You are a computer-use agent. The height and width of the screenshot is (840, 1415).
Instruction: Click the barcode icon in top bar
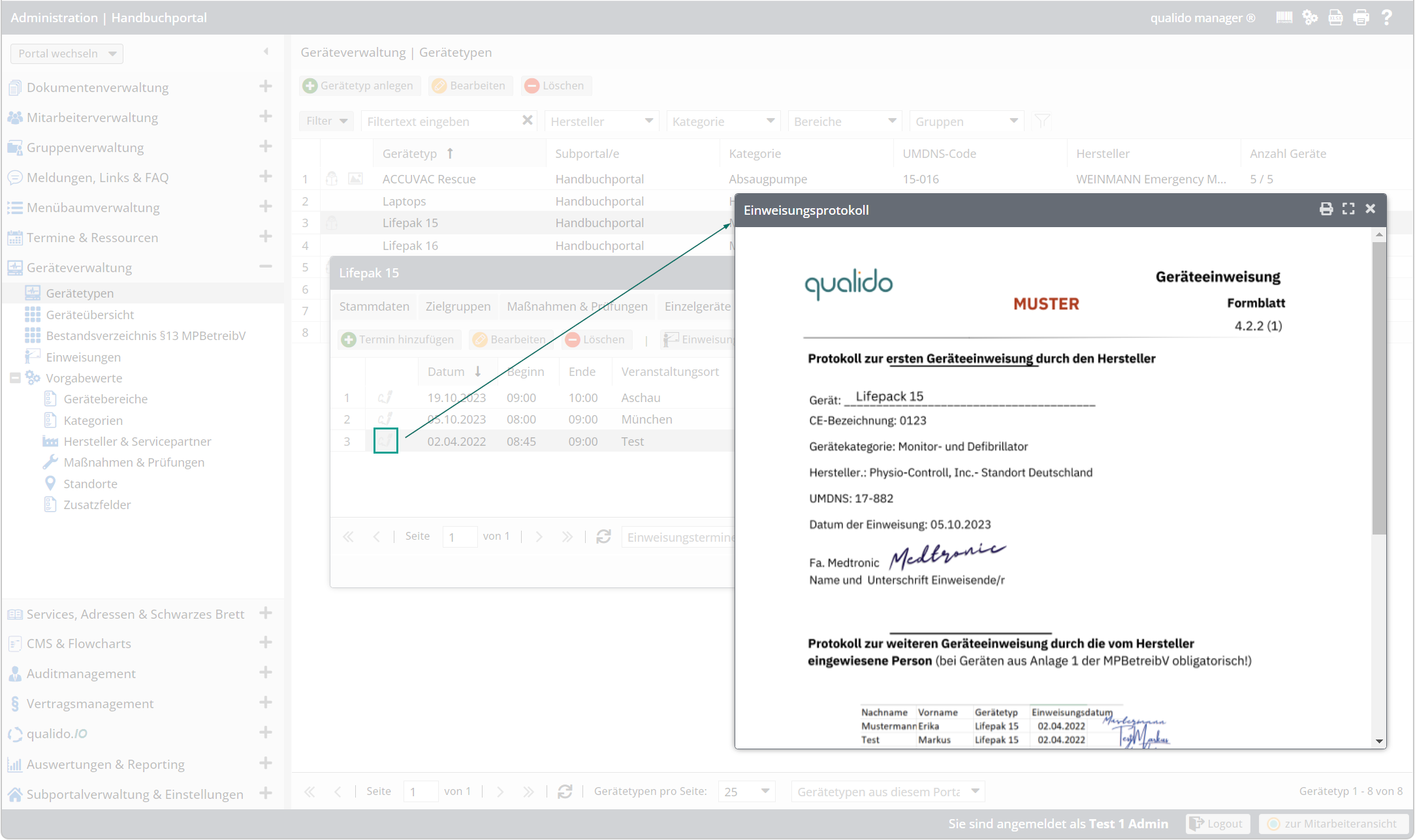click(x=1284, y=18)
